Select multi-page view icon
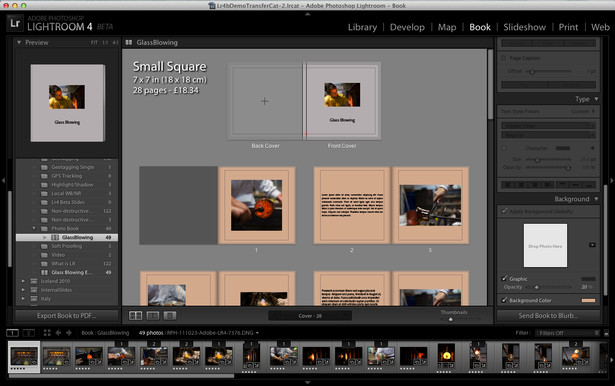This screenshot has width=615, height=386. [x=135, y=315]
